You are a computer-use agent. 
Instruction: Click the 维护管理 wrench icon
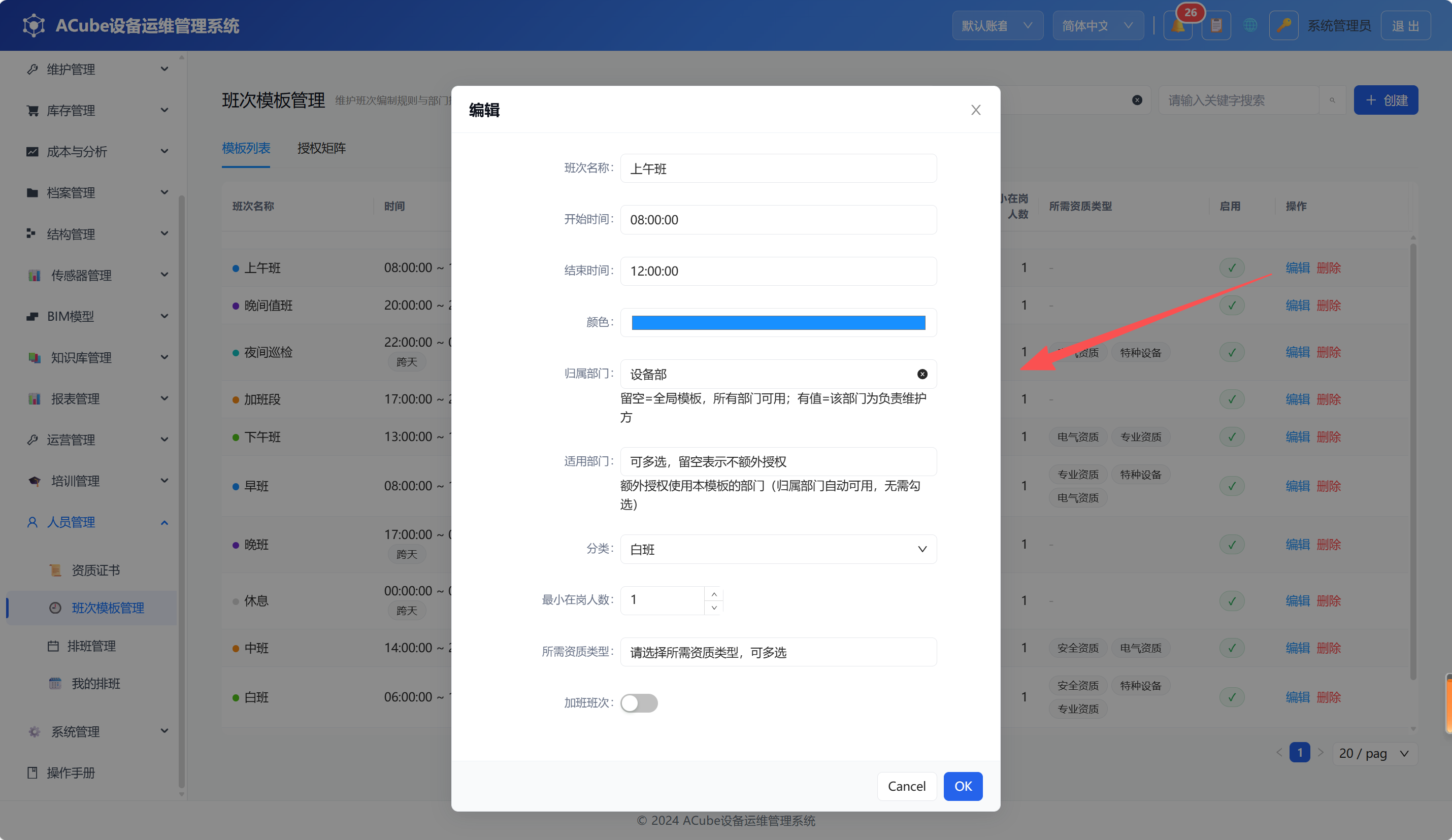point(32,69)
